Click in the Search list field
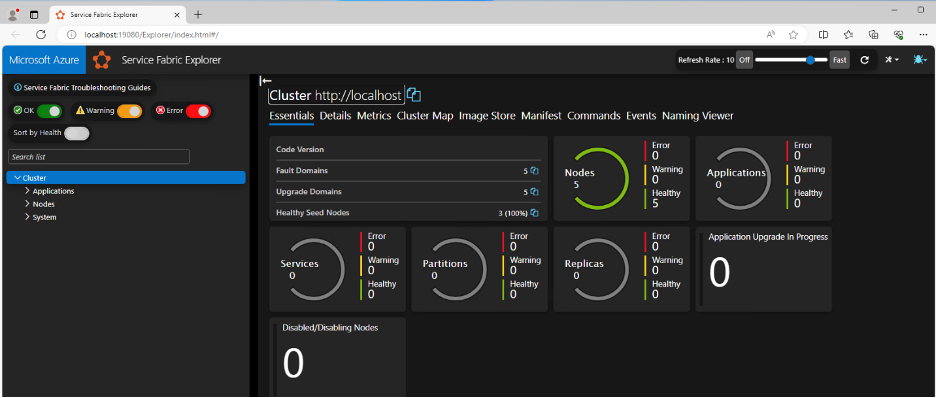This screenshot has height=398, width=936. (99, 157)
